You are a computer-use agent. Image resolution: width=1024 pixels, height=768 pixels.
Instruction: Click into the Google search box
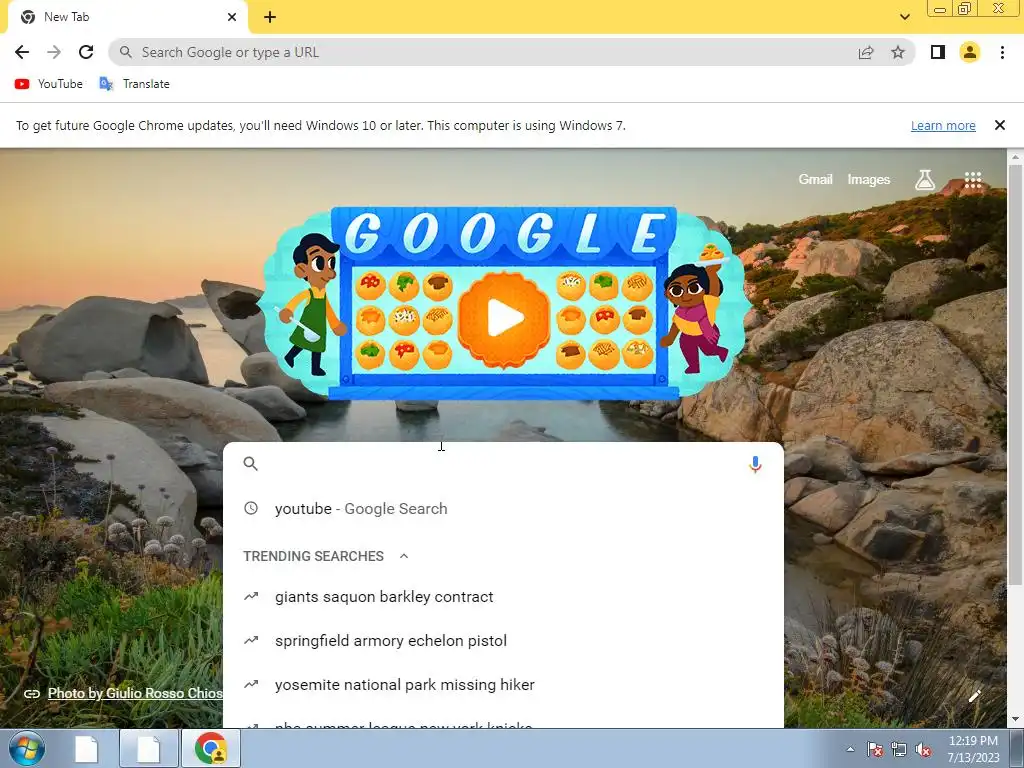click(x=503, y=464)
